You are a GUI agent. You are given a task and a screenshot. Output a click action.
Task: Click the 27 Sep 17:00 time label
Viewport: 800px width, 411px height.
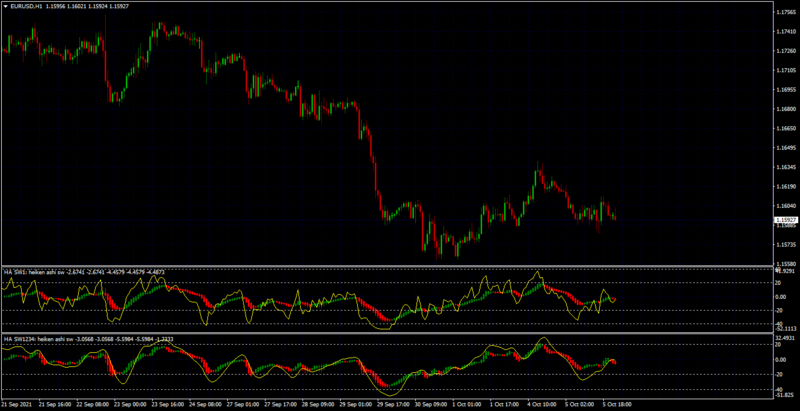click(x=279, y=404)
